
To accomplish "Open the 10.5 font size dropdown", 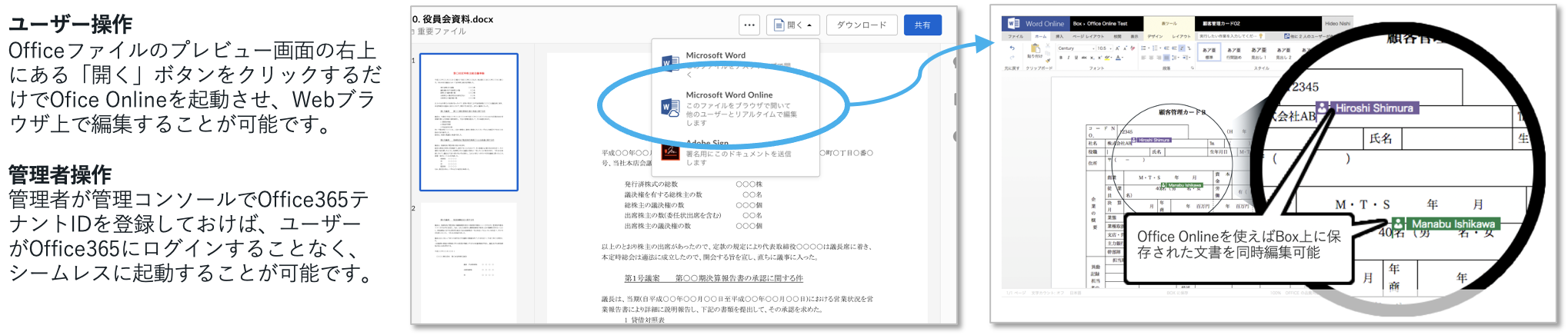I will pos(1104,48).
